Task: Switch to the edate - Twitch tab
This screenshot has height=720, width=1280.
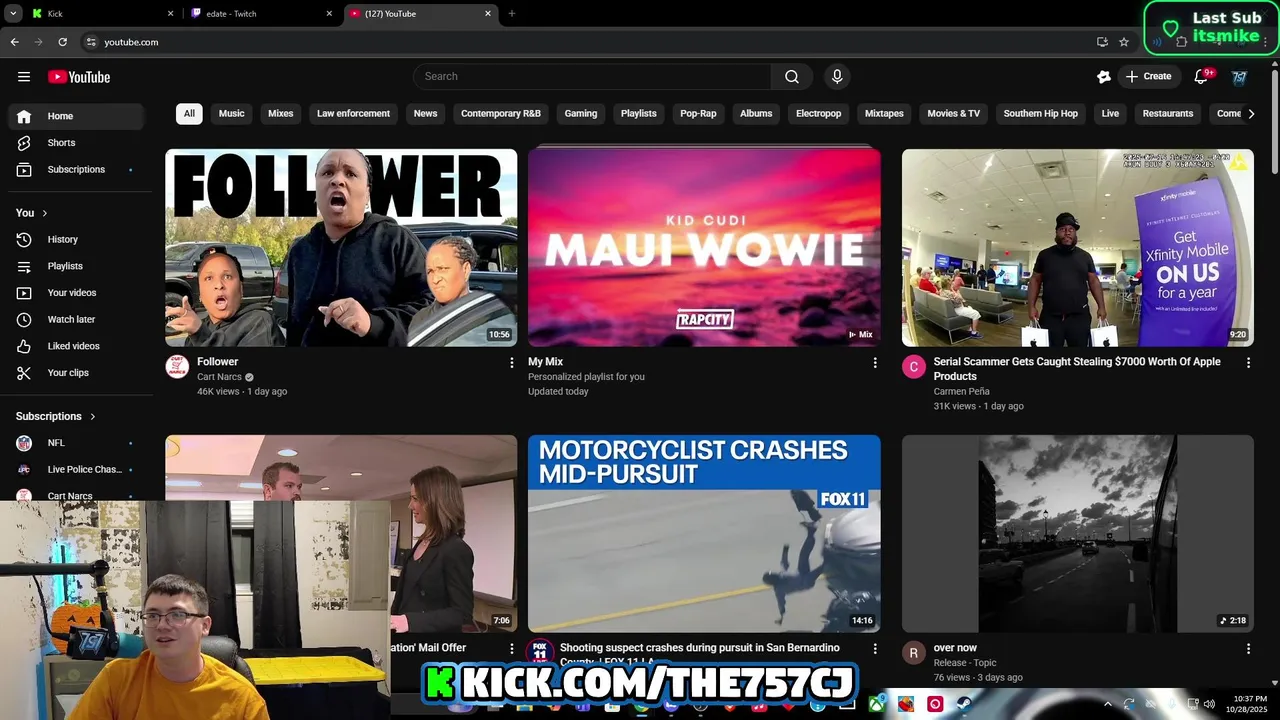Action: point(262,14)
